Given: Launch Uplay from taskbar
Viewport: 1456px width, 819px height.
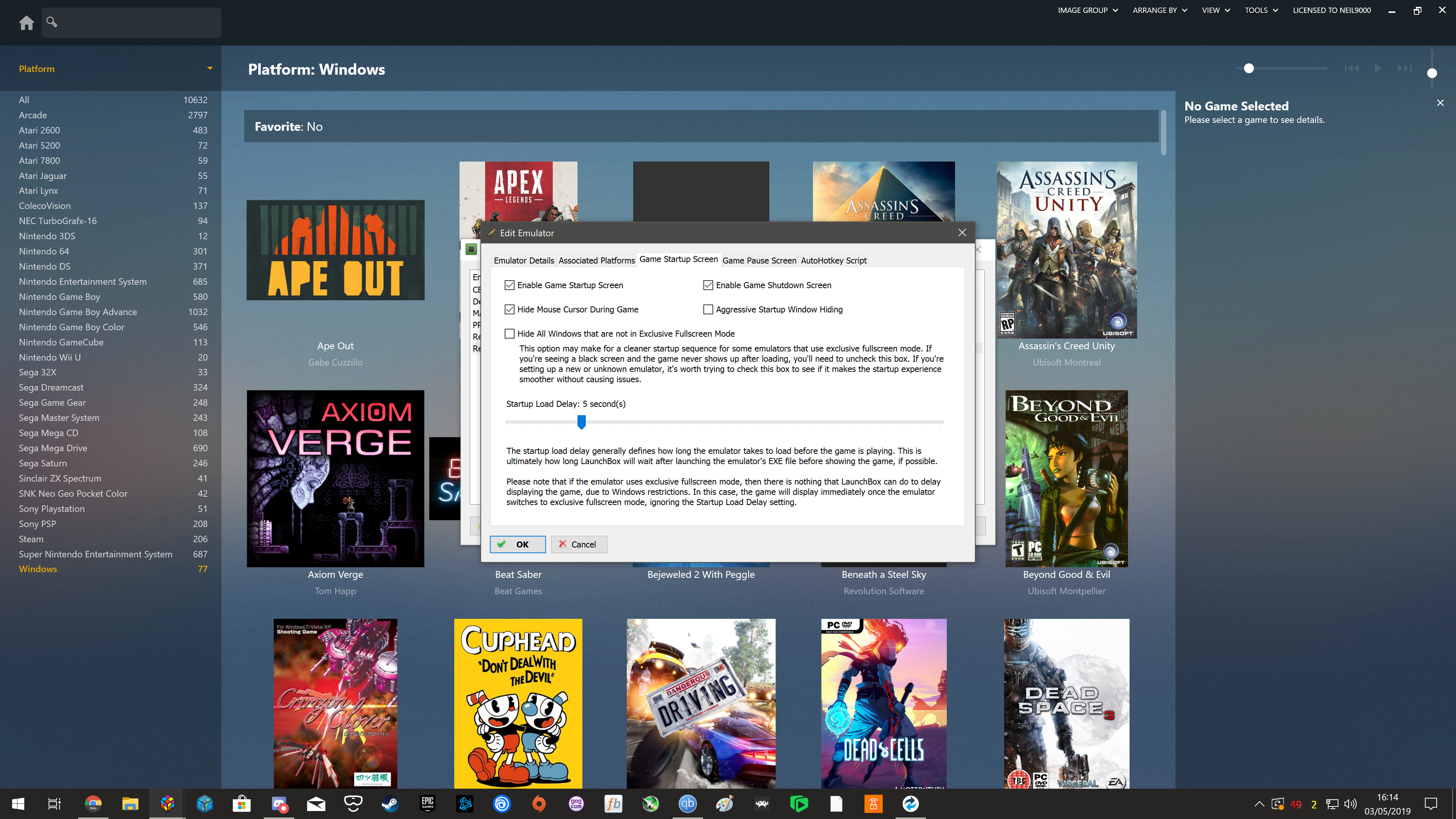Looking at the screenshot, I should point(502,804).
